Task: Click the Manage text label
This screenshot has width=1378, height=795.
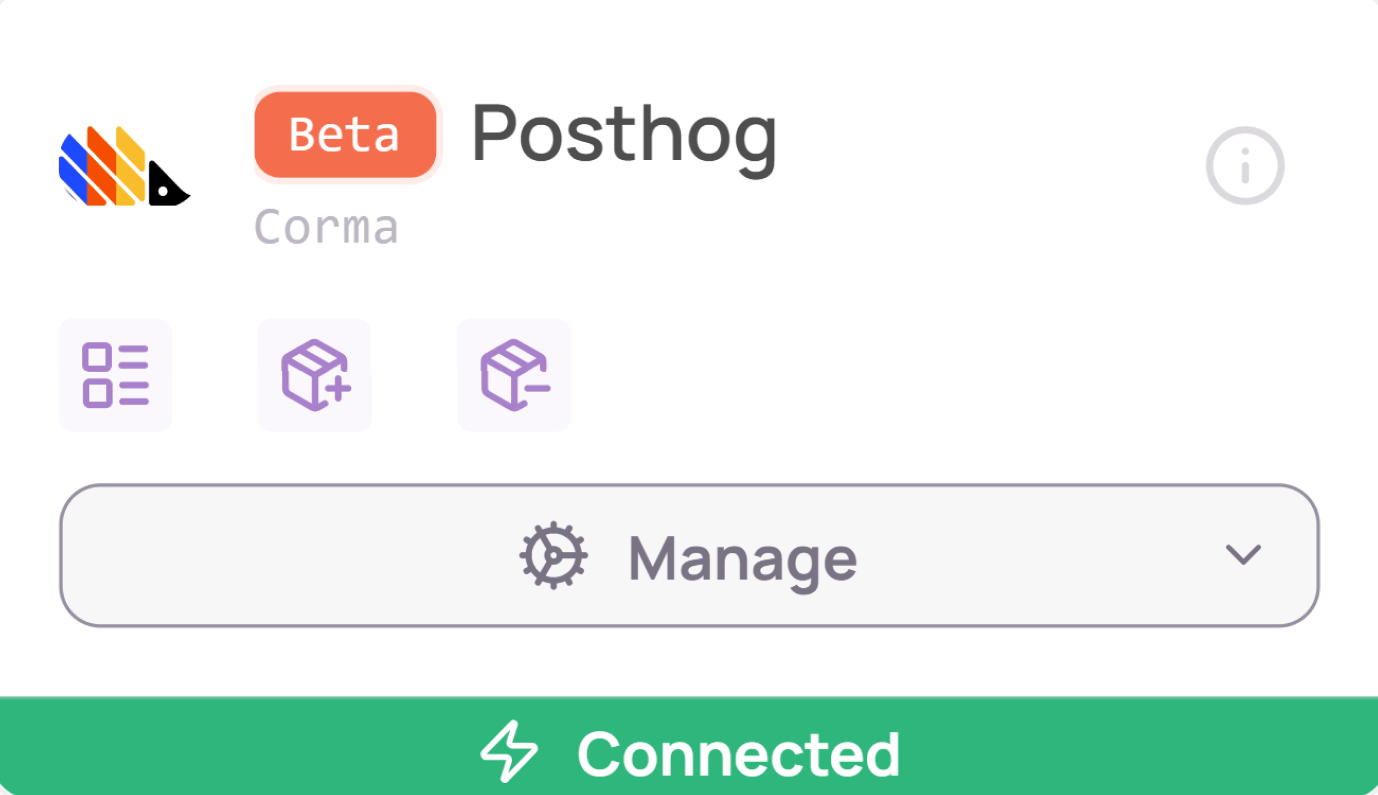Action: [x=742, y=558]
